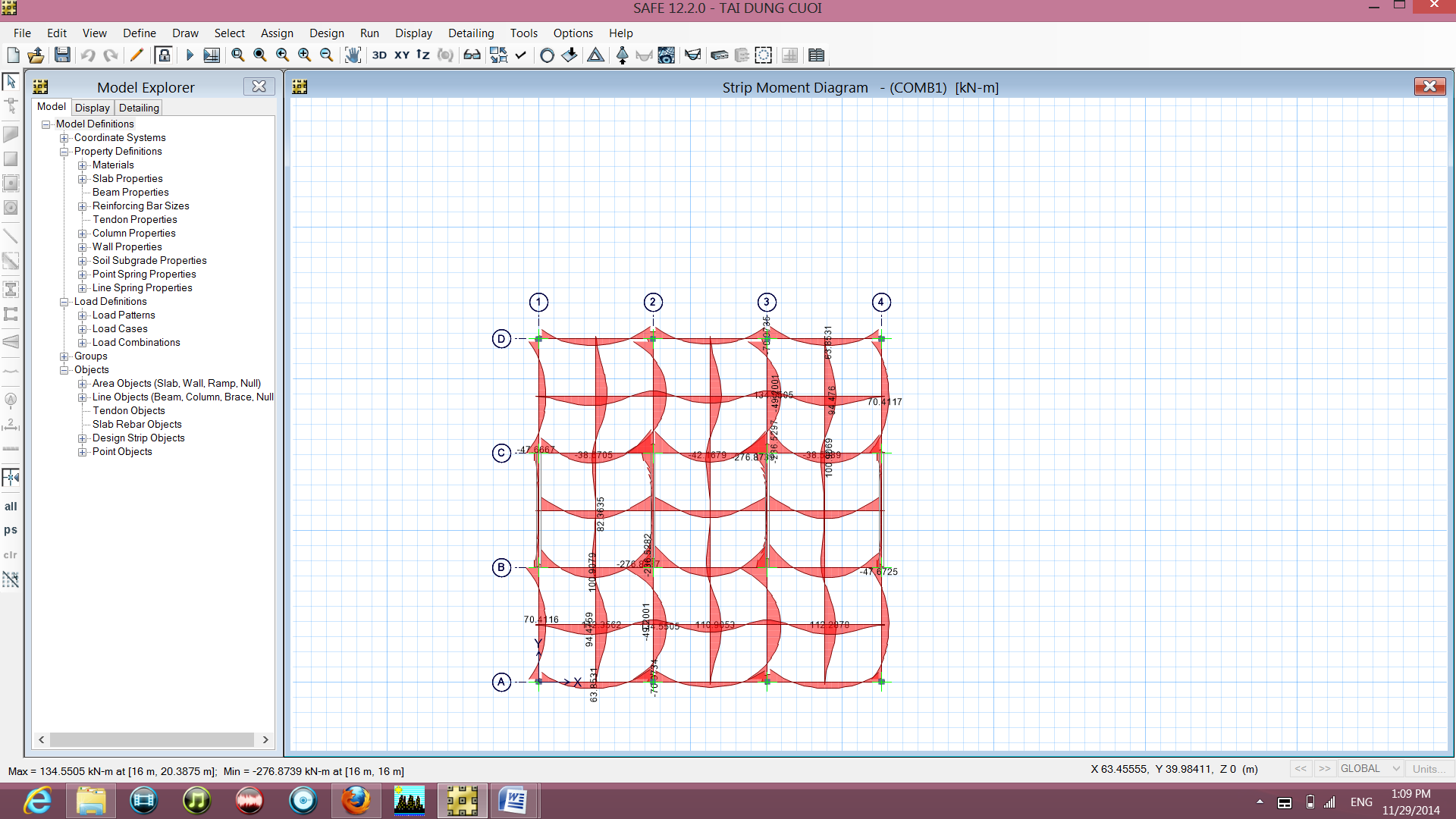1456x819 pixels.
Task: Open the Define menu
Action: (140, 33)
